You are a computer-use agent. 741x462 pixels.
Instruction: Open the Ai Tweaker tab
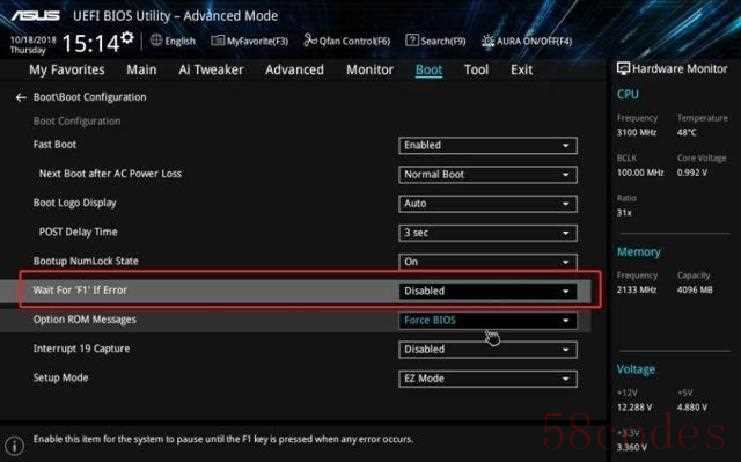211,70
